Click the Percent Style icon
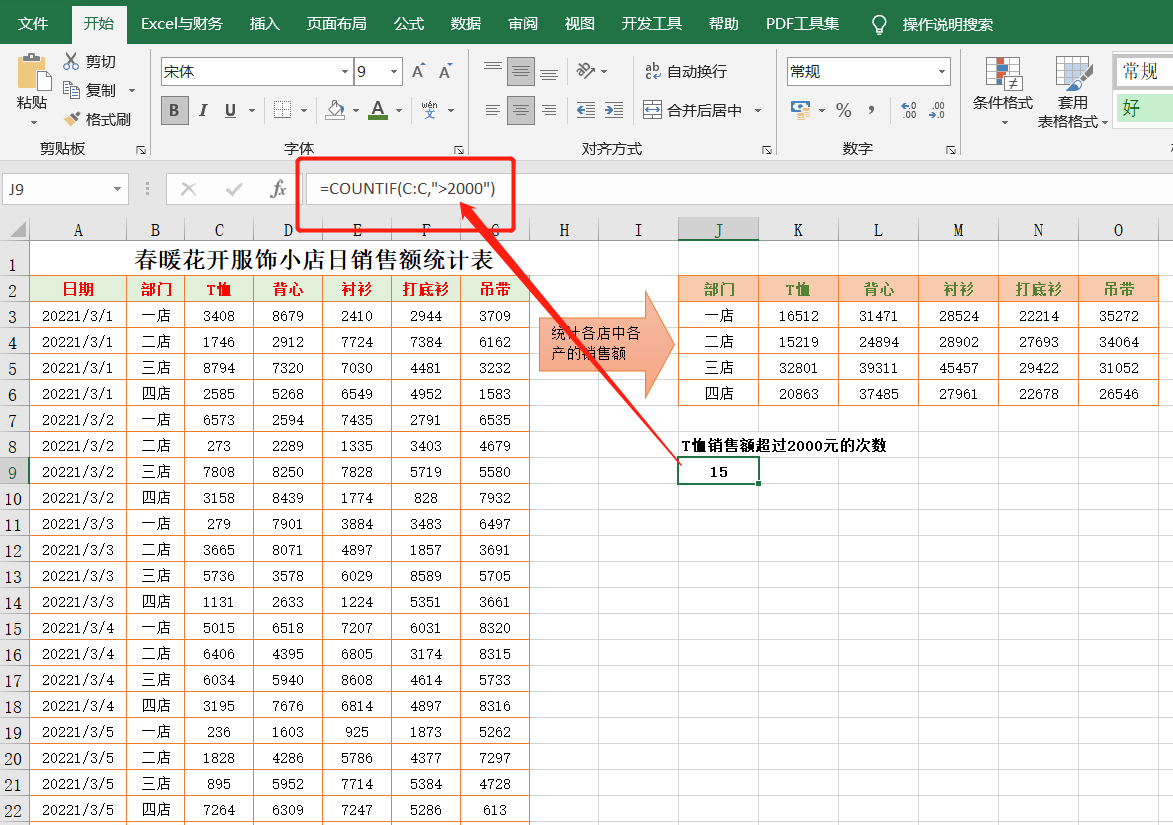This screenshot has height=825, width=1173. click(x=843, y=110)
